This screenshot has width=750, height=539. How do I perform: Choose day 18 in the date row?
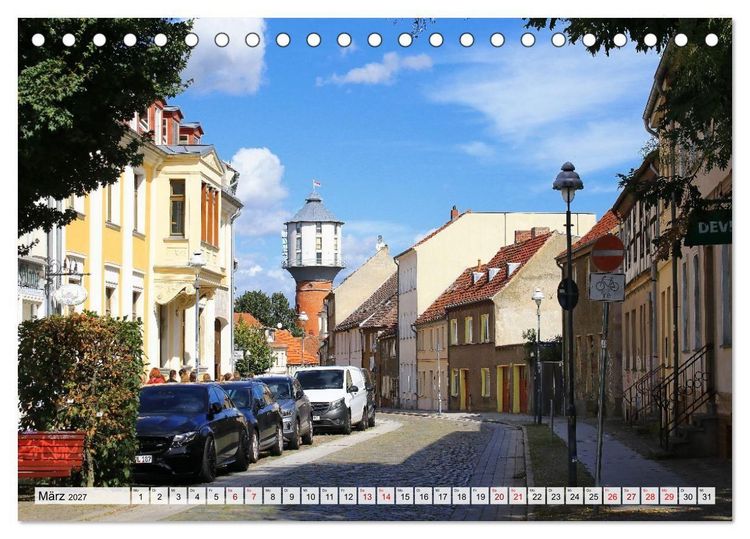click(461, 495)
